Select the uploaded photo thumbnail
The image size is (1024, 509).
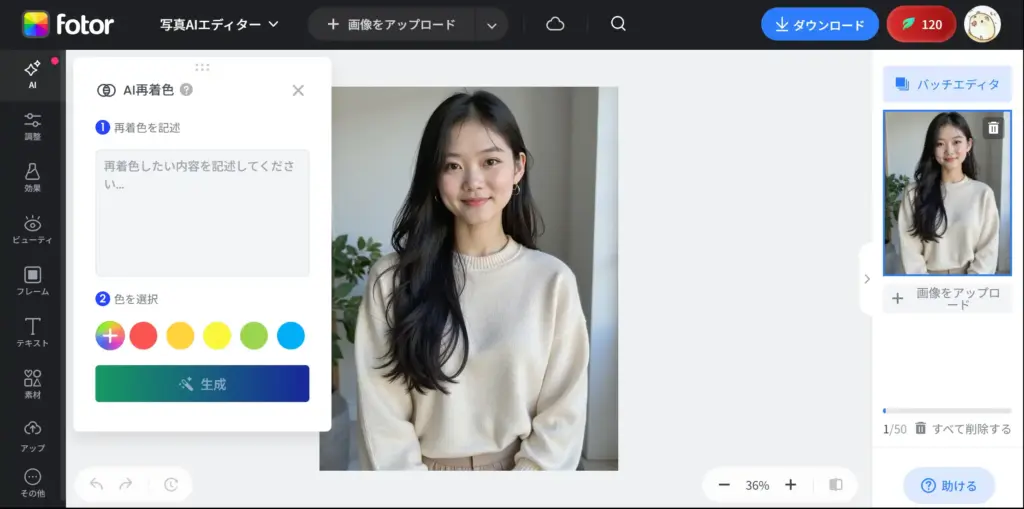point(947,193)
